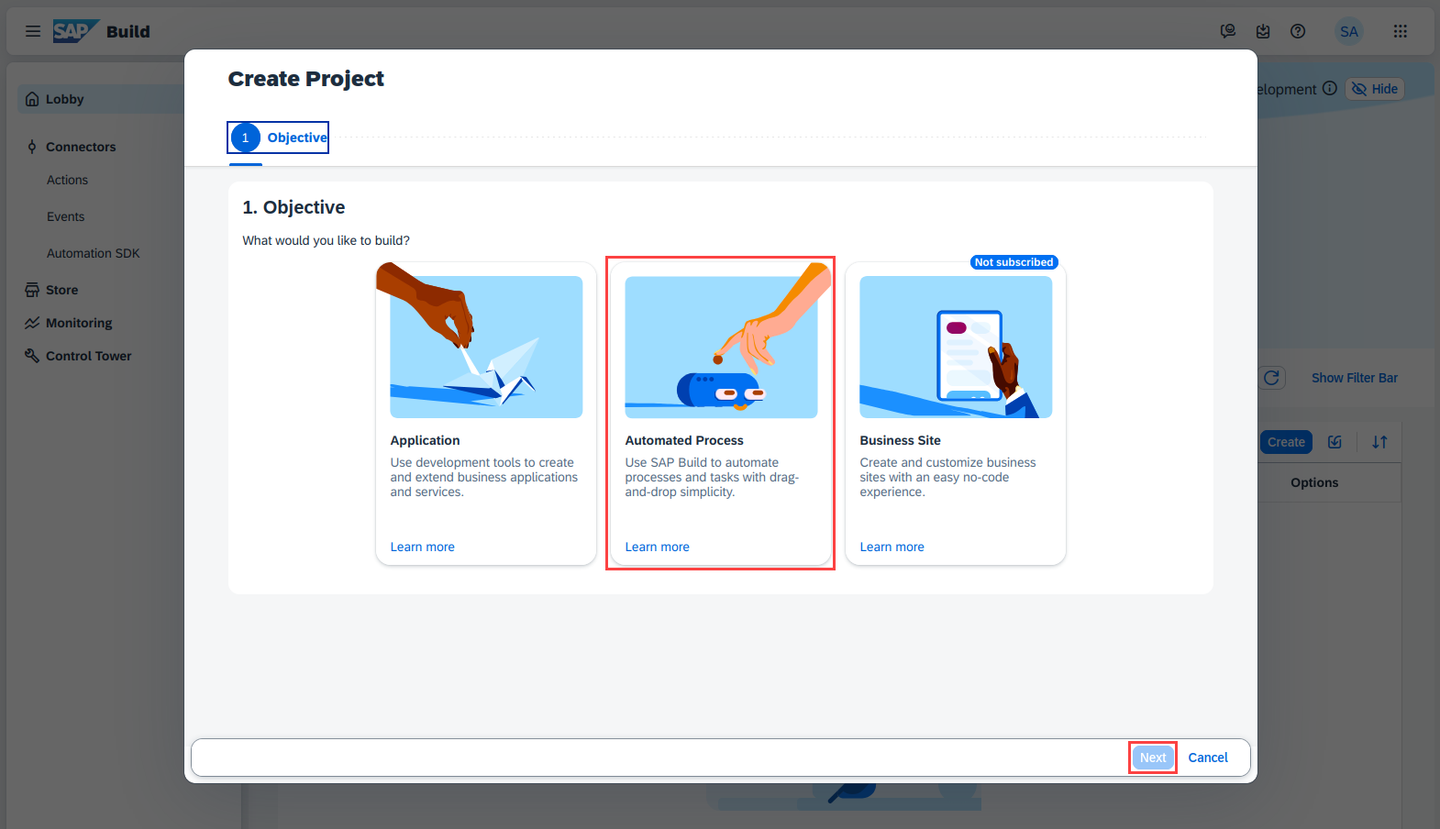The height and width of the screenshot is (829, 1440).
Task: Click the Application title text
Action: pos(425,440)
